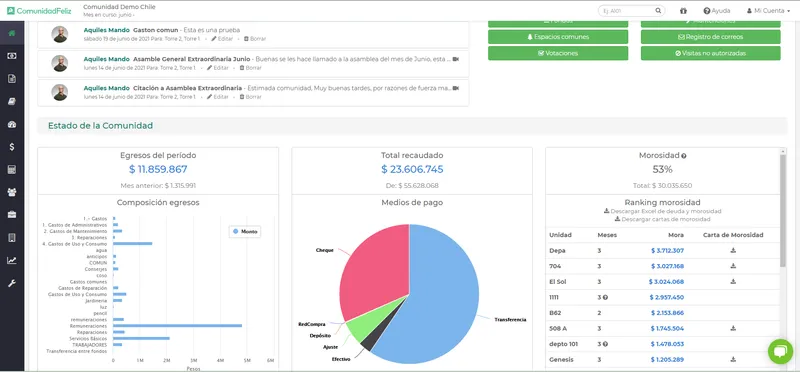Click question icon in unit 1111 row

(605, 297)
